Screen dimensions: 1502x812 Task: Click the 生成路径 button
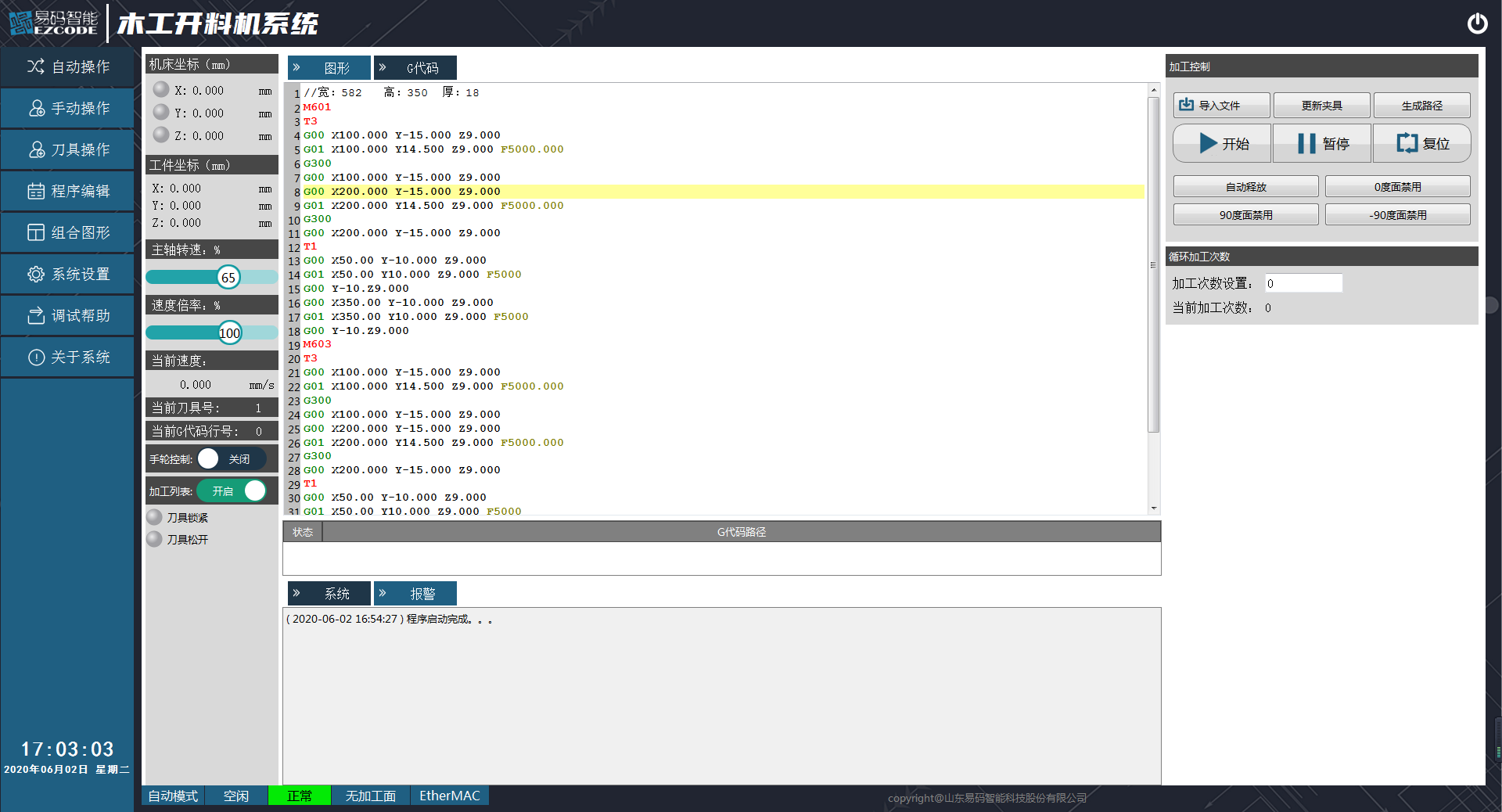tap(1421, 106)
